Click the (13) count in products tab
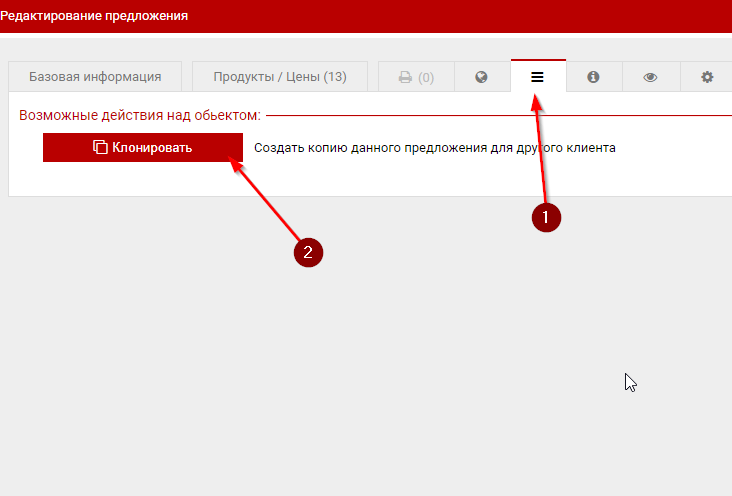 (x=335, y=77)
